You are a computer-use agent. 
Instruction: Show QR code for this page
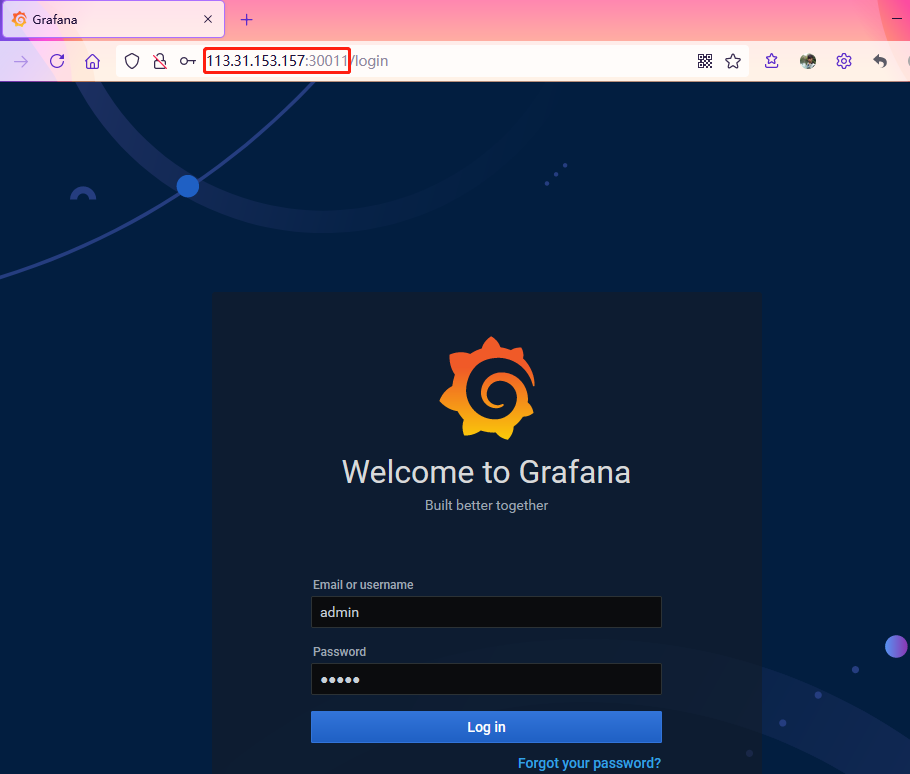coord(705,61)
